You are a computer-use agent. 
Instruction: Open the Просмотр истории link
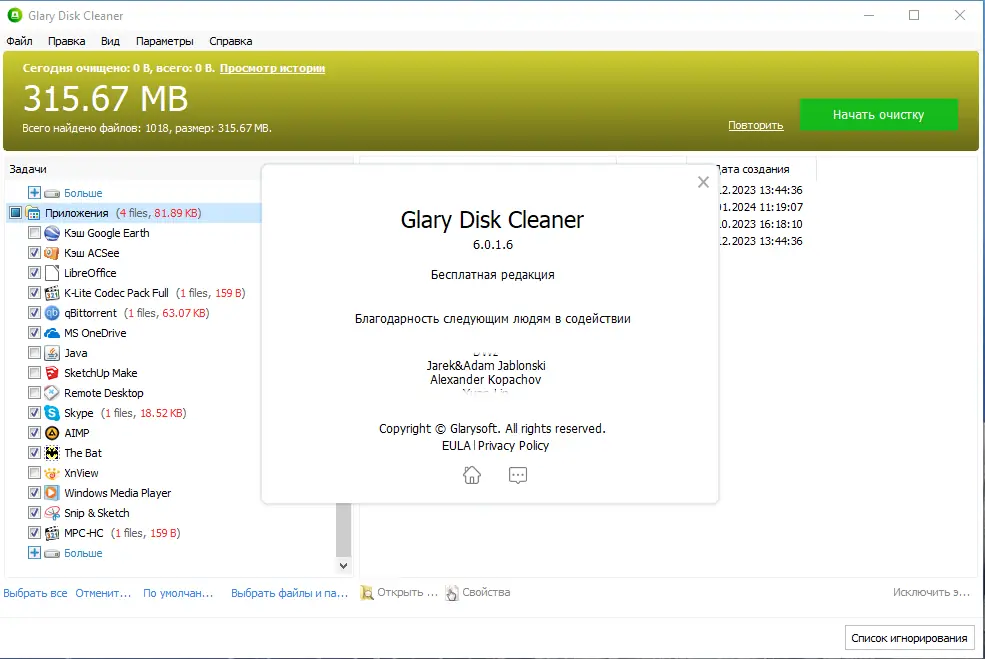click(x=272, y=68)
